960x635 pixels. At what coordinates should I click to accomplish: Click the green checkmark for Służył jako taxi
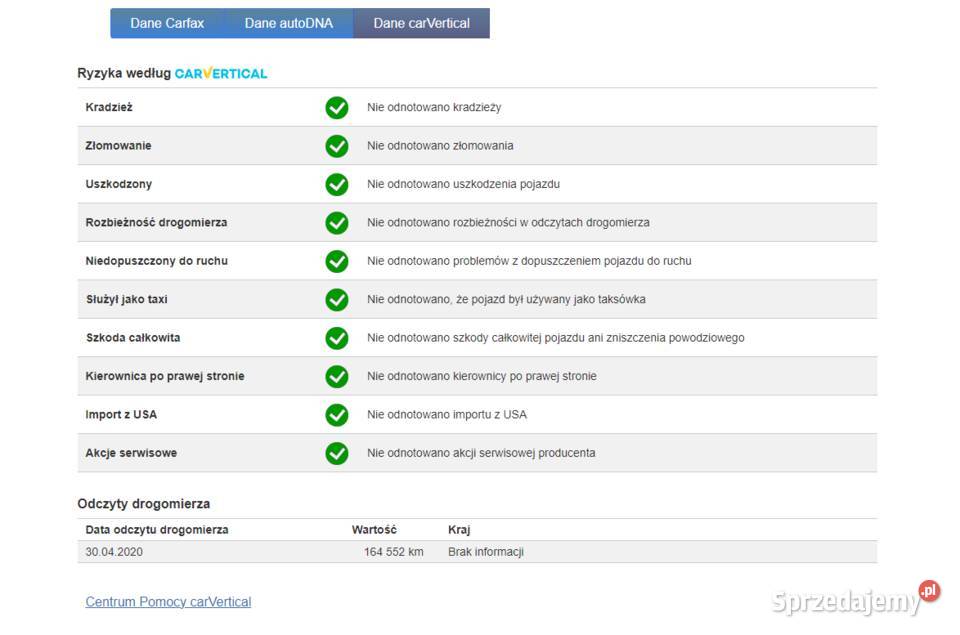click(x=337, y=299)
